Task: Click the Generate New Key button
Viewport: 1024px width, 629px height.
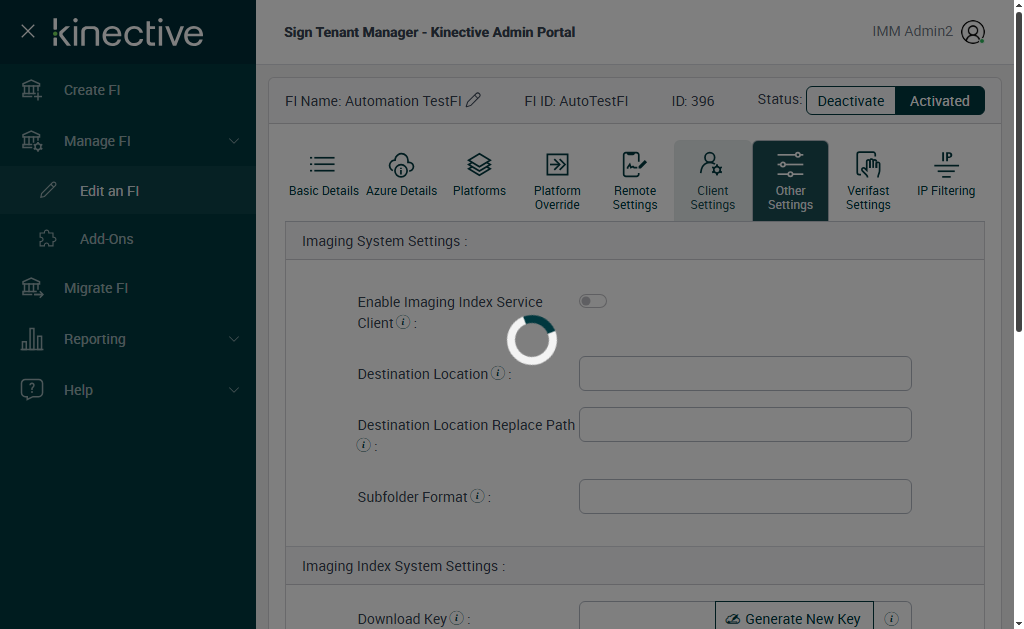Action: (794, 615)
